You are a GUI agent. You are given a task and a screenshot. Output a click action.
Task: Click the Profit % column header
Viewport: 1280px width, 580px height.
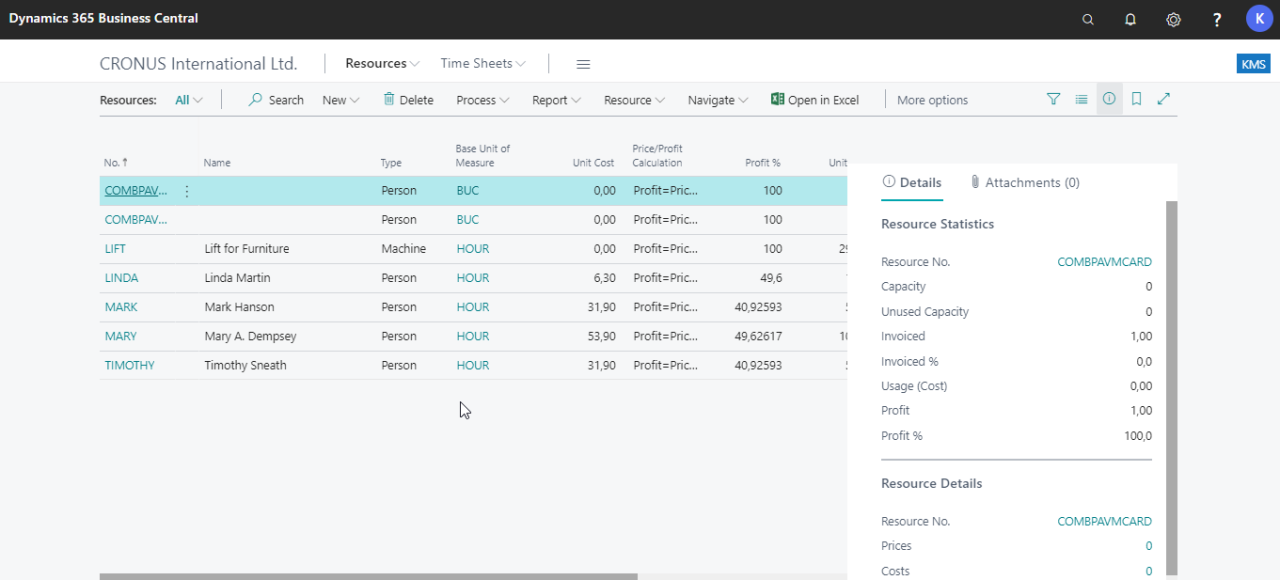click(x=763, y=162)
